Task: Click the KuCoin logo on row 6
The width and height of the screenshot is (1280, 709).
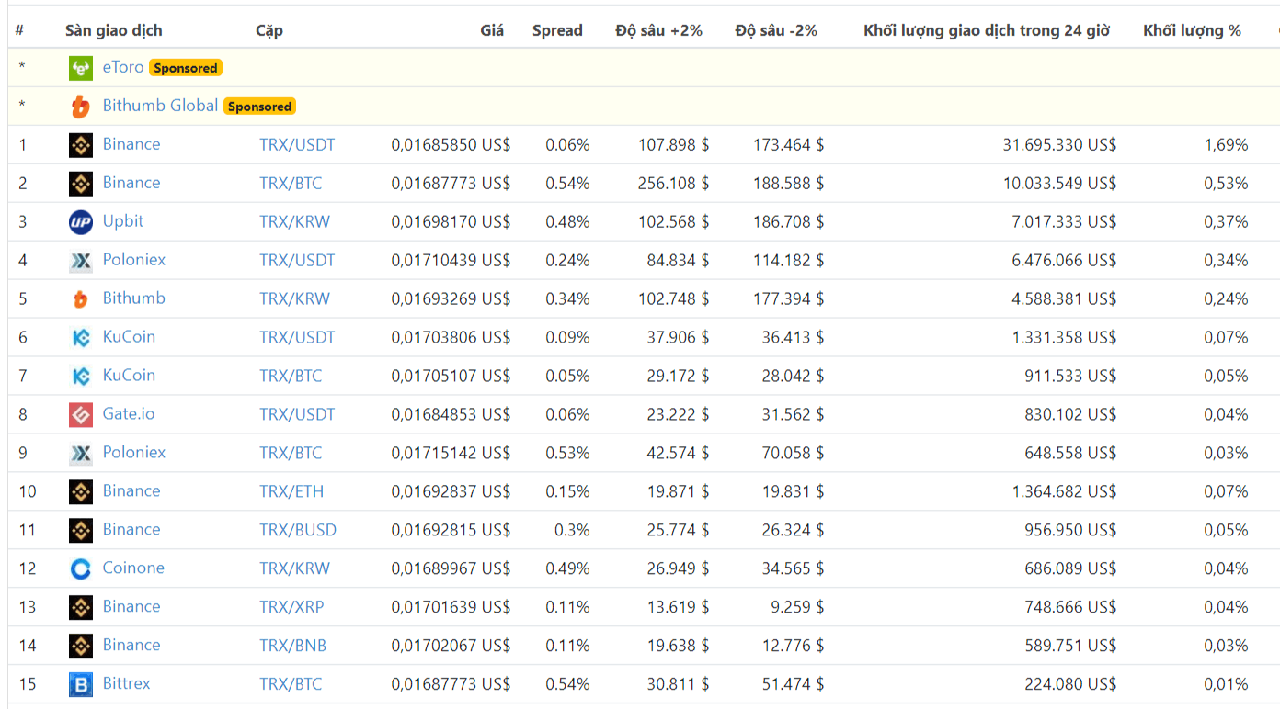Action: (x=81, y=337)
